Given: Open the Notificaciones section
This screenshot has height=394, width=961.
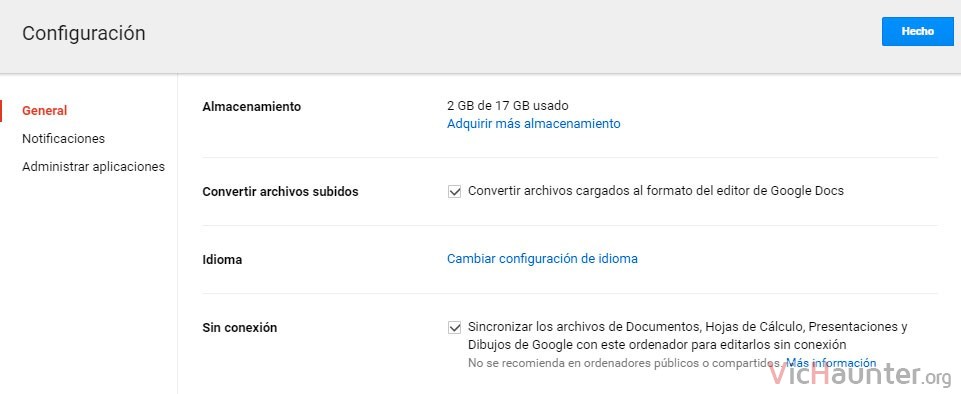Looking at the screenshot, I should click(x=63, y=138).
